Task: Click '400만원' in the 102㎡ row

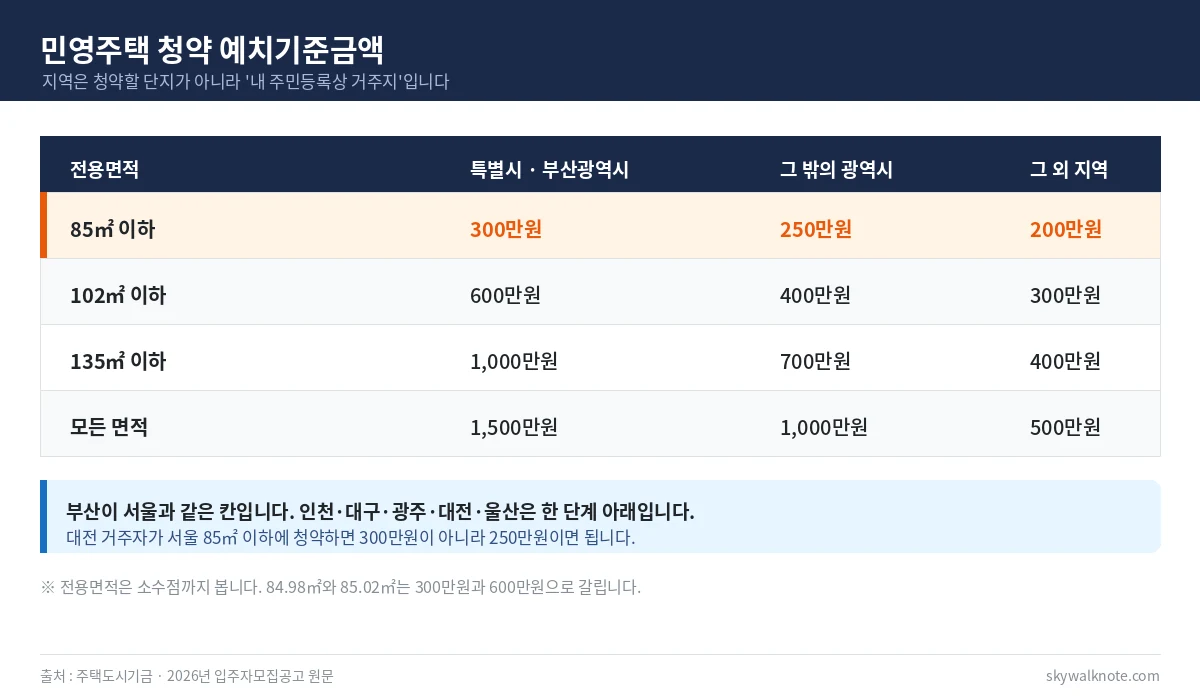Action: point(815,295)
